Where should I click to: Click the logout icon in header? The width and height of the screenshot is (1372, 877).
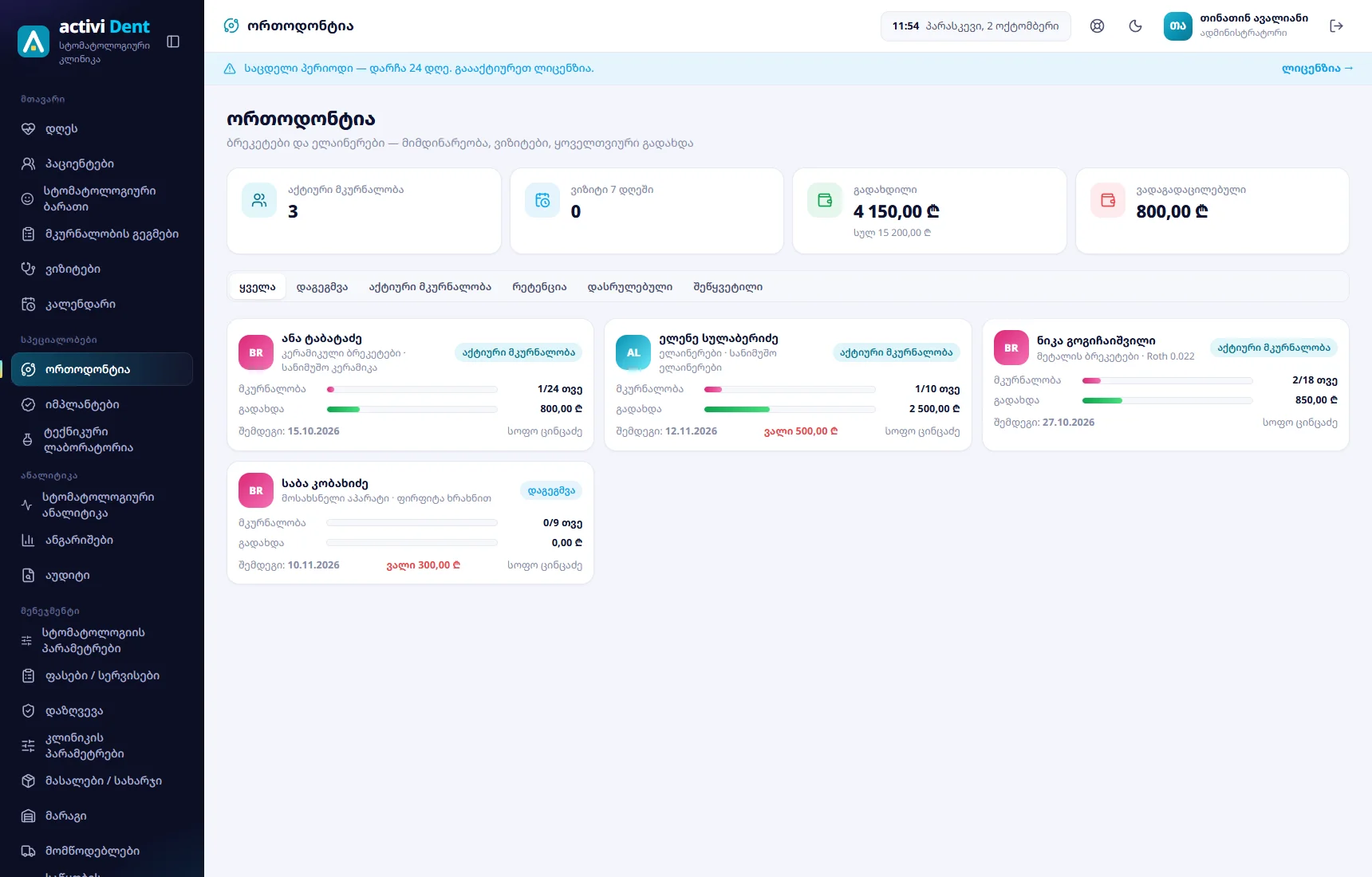click(x=1336, y=26)
